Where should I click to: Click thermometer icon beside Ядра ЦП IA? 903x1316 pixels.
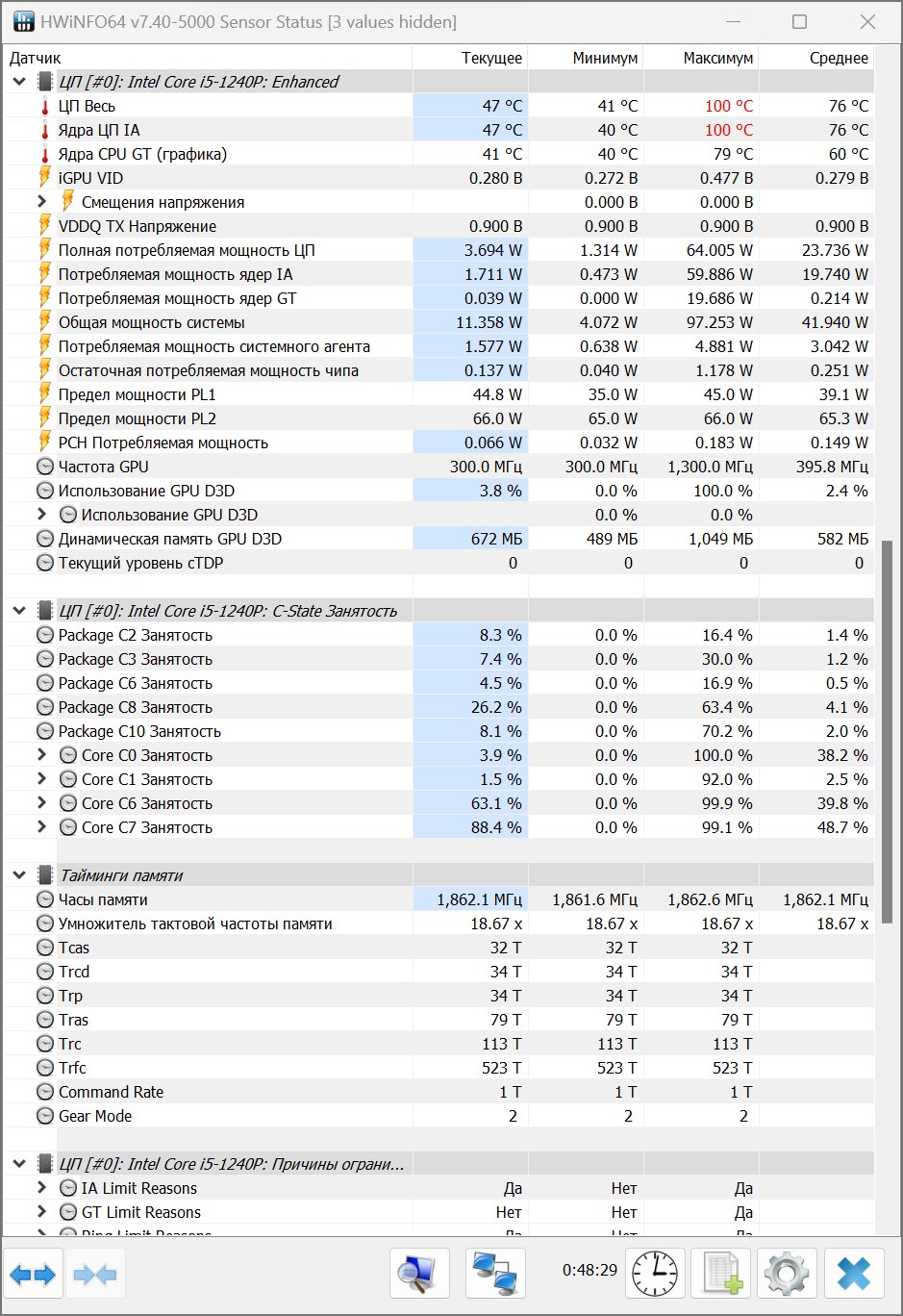[44, 130]
